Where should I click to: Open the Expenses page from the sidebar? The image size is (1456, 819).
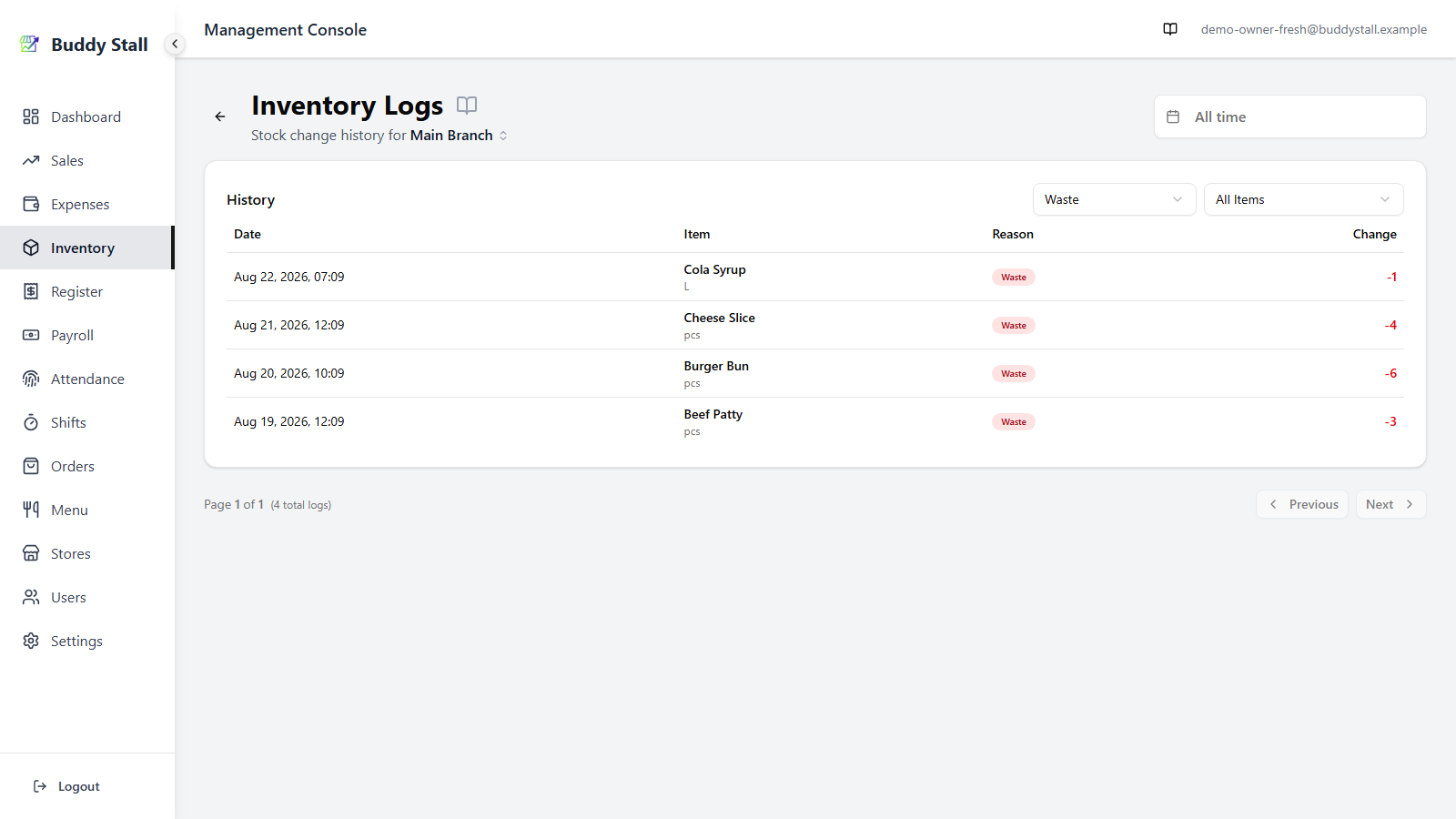point(86,204)
